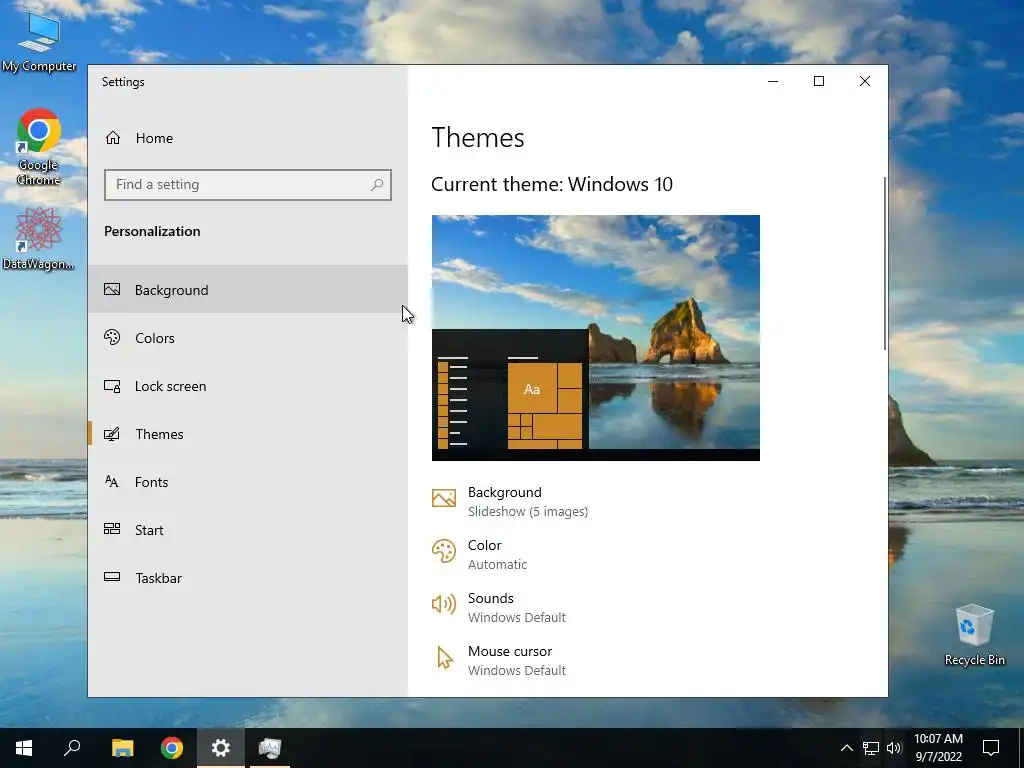Click the Themes brush icon in sidebar
Screen dimensions: 1024x768
112,434
